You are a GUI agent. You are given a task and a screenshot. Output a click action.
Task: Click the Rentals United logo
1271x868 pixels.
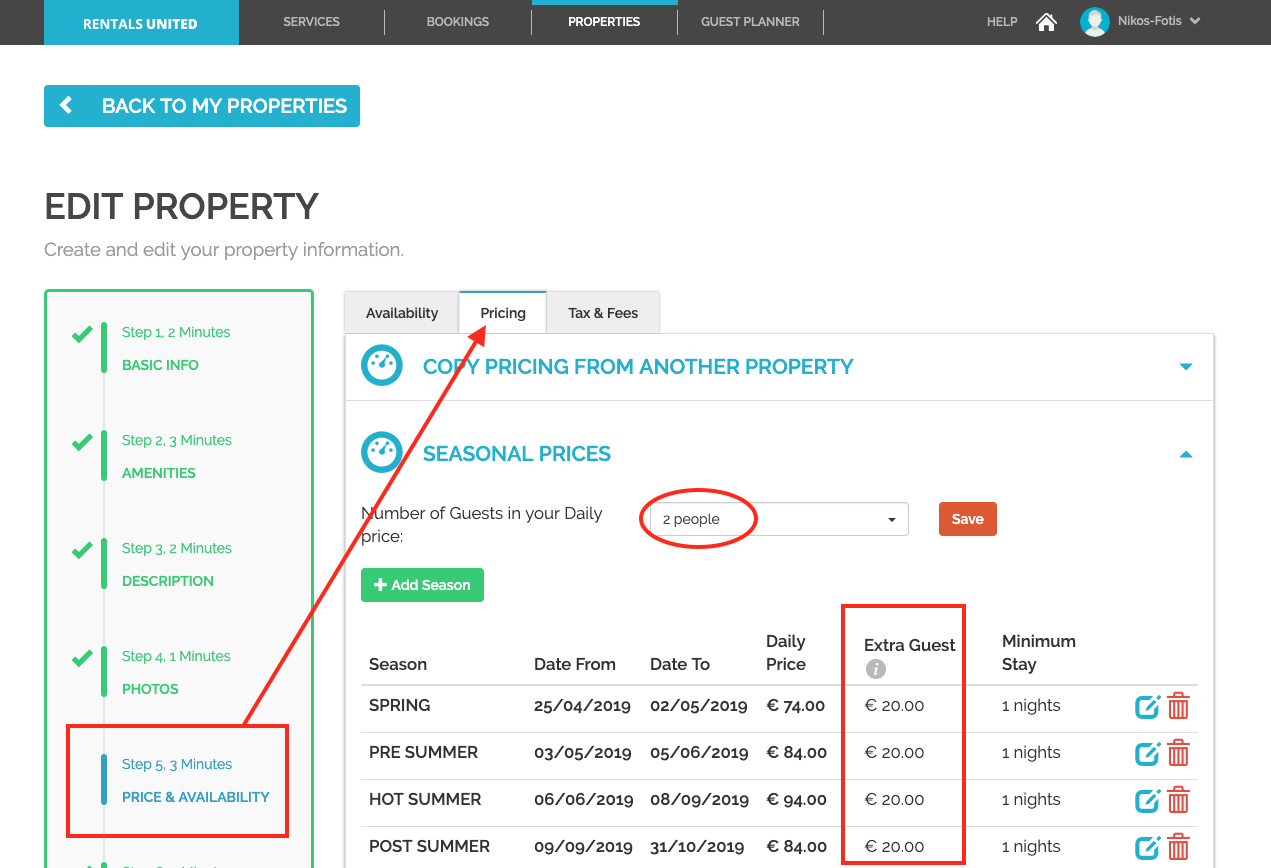141,23
